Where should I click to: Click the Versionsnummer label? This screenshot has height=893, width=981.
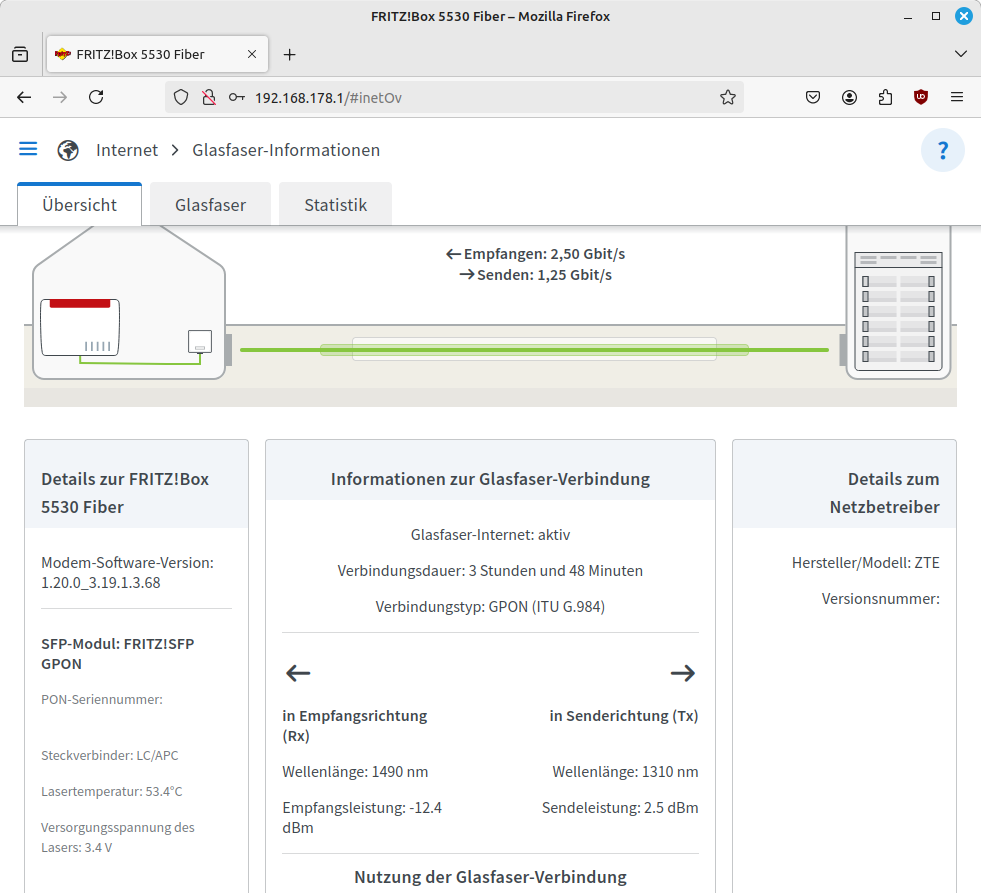[880, 598]
